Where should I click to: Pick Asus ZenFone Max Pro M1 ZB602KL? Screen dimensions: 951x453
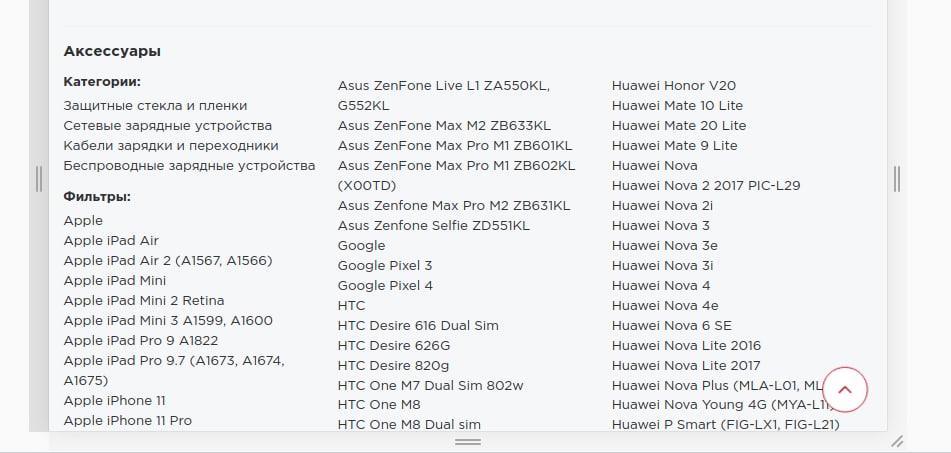pos(457,175)
